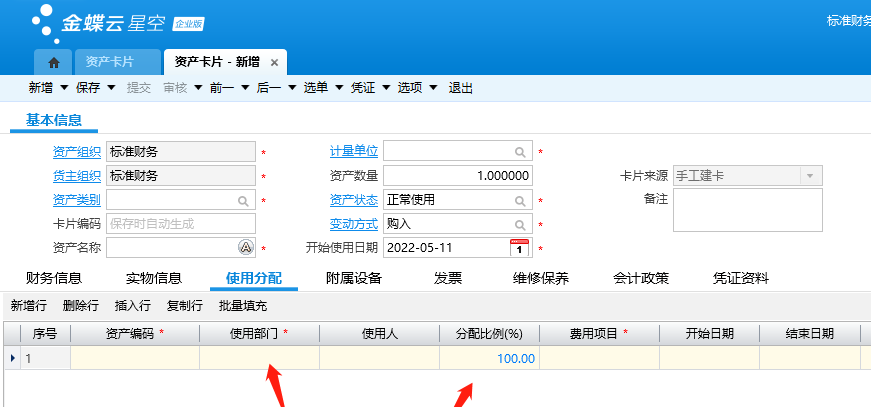The image size is (871, 407).
Task: Select the 使用部门 cell in row 1
Action: click(x=259, y=358)
